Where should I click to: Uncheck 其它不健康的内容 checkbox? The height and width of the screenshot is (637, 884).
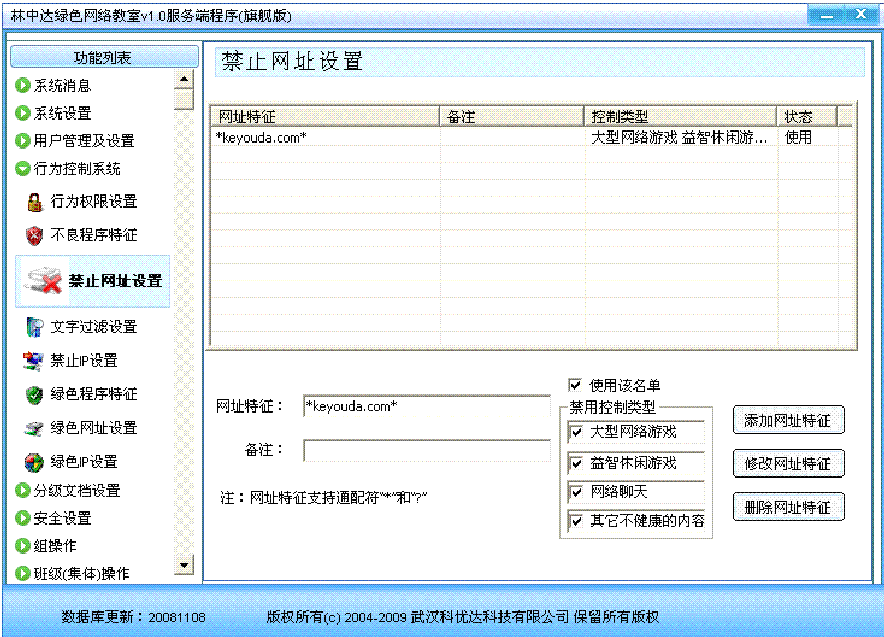point(576,521)
